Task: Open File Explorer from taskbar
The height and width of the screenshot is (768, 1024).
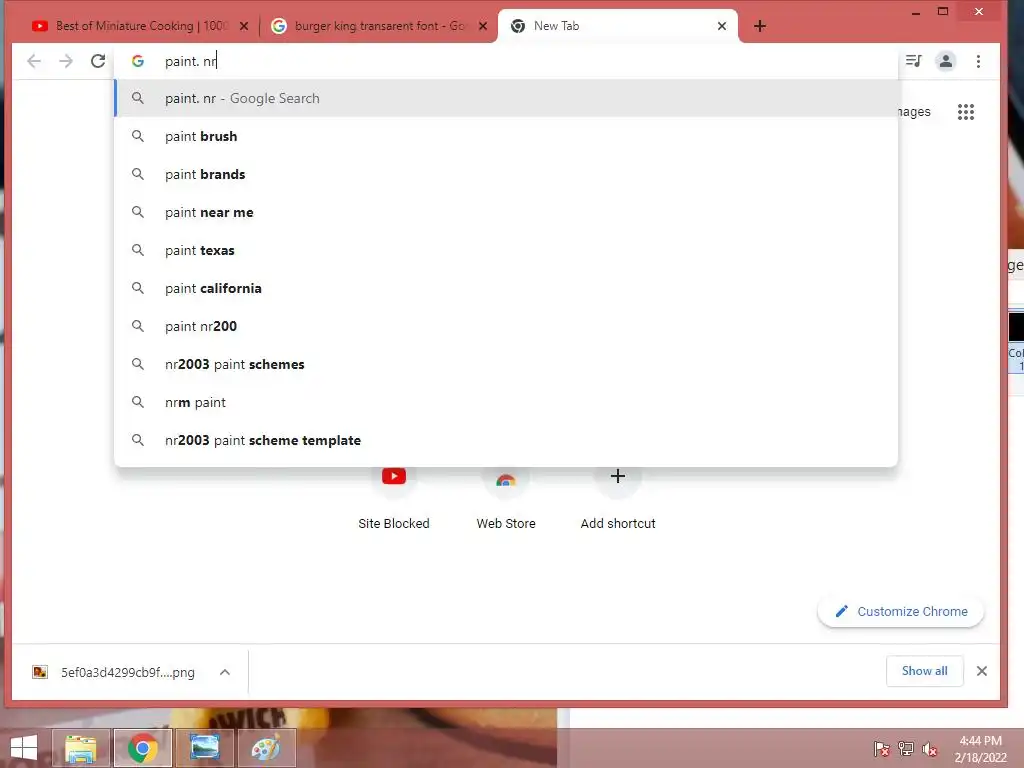Action: tap(80, 748)
